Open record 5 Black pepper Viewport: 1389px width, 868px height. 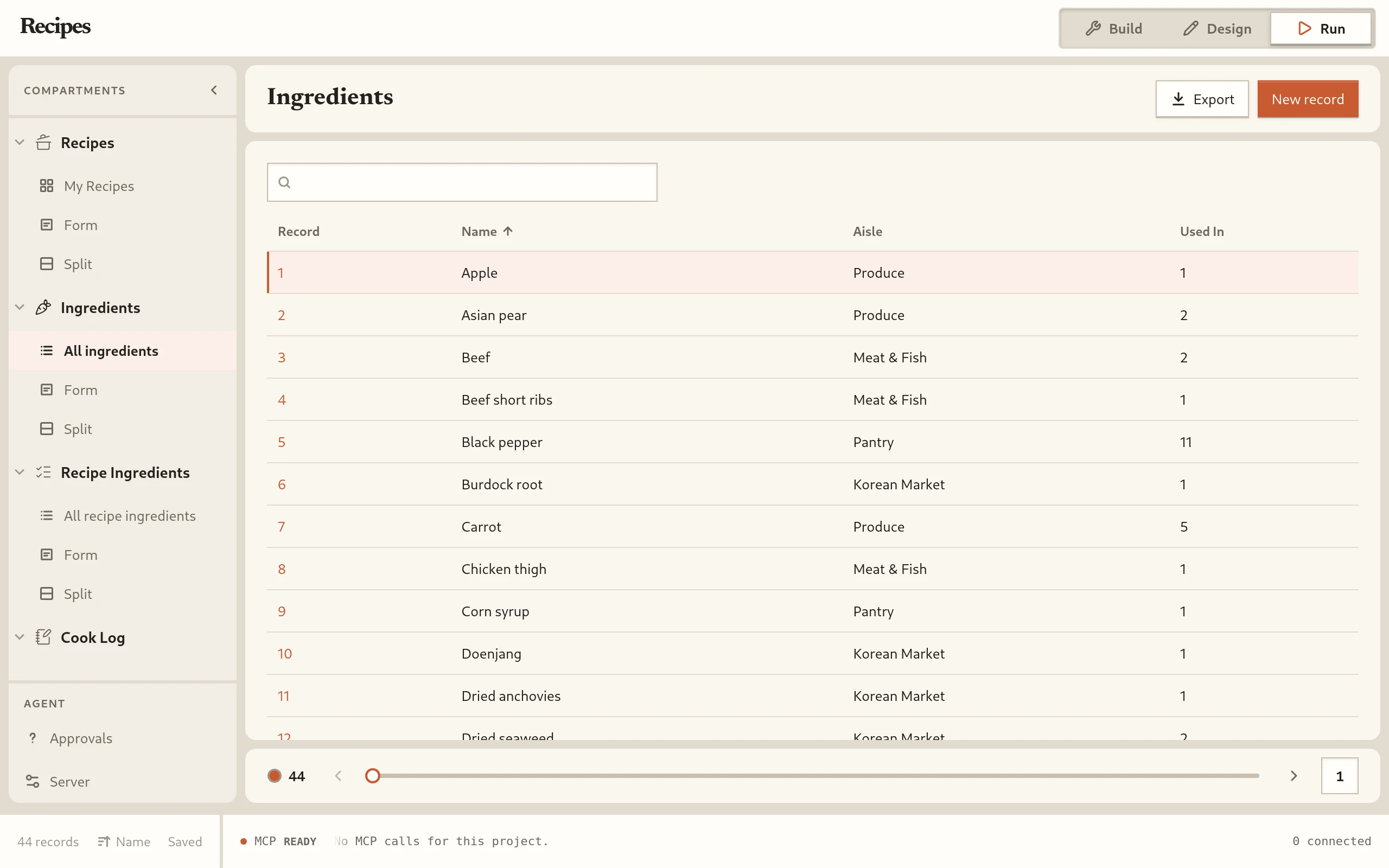[812, 442]
